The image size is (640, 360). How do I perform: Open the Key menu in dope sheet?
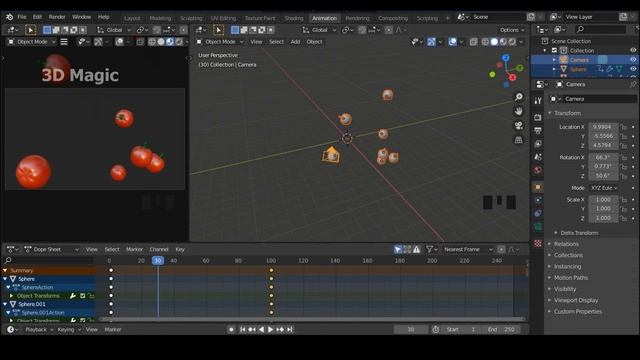[180, 249]
